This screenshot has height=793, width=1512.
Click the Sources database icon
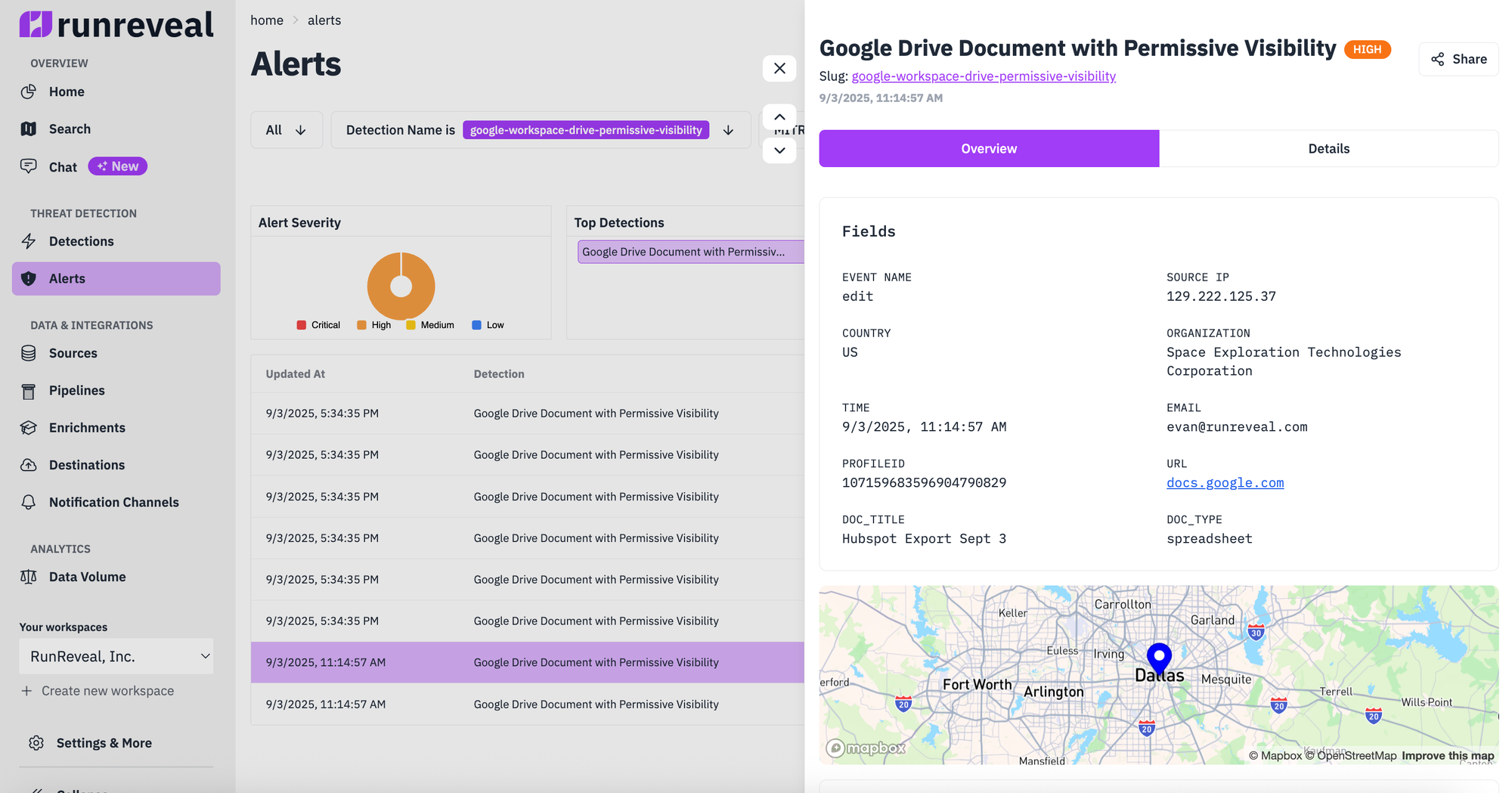tap(29, 353)
